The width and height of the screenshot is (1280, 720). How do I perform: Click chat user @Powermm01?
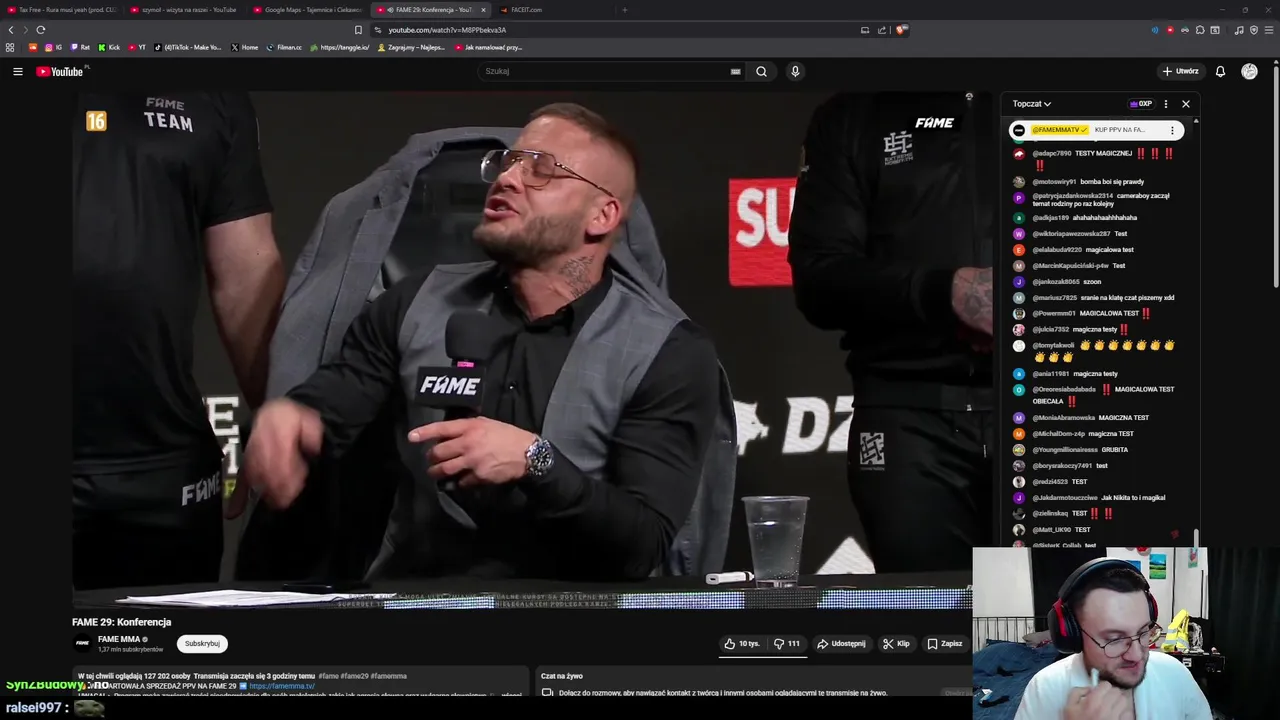point(1052,314)
